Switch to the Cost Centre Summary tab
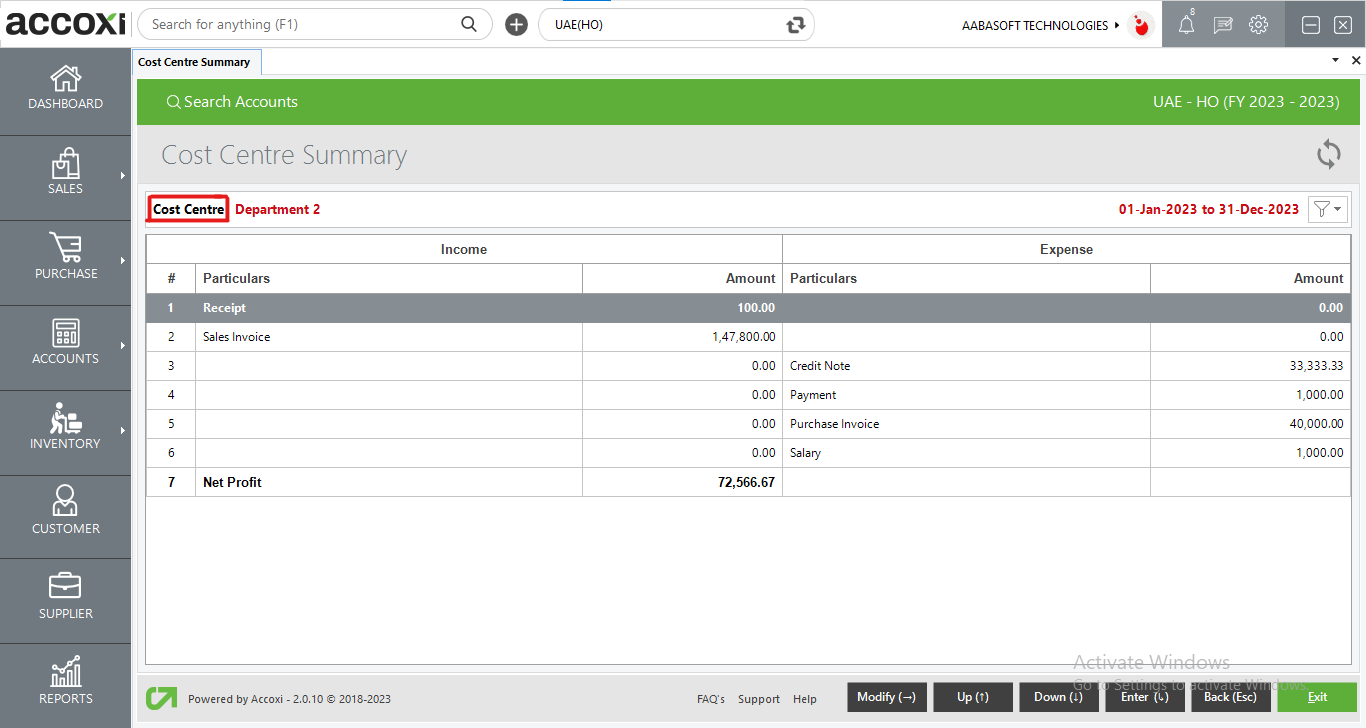 tap(196, 61)
